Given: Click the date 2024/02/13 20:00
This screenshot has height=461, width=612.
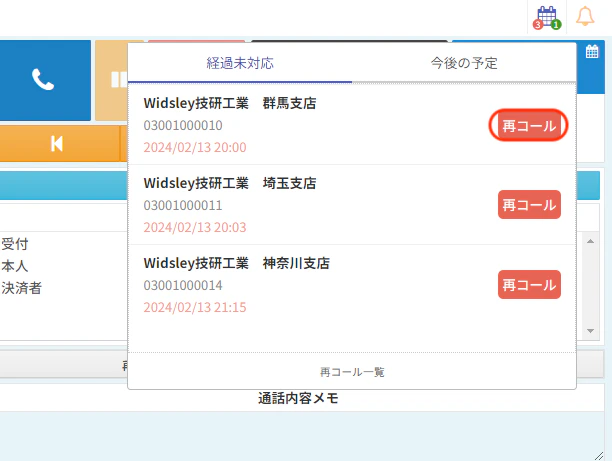Looking at the screenshot, I should [195, 148].
